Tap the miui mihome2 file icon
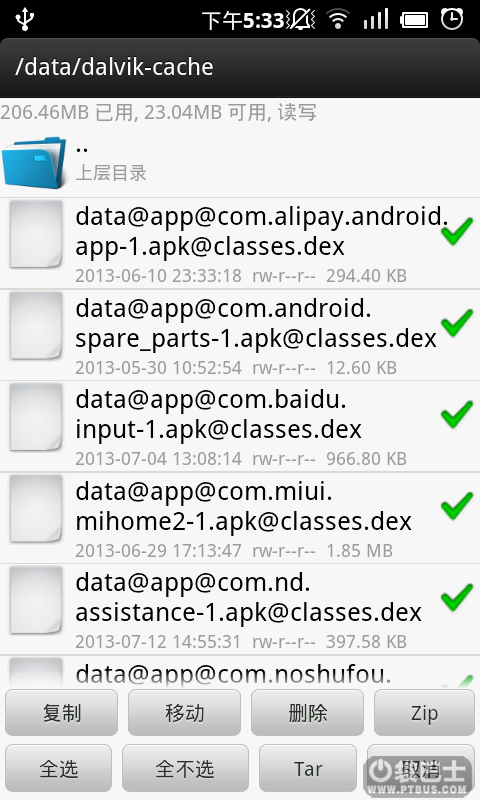480x800 pixels. click(x=36, y=509)
